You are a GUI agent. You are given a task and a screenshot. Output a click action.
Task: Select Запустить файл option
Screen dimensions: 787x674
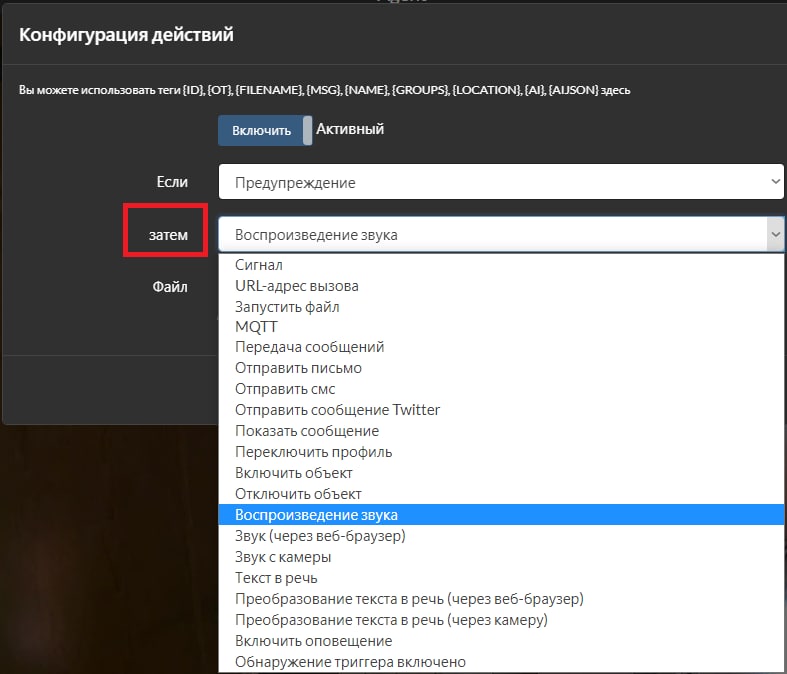click(x=501, y=307)
